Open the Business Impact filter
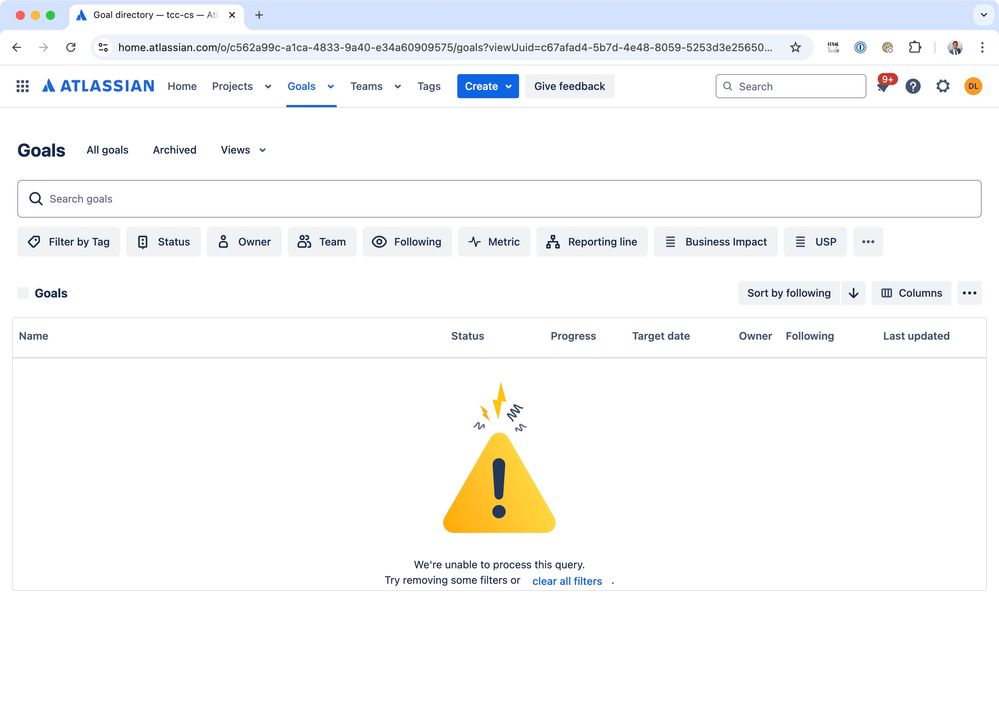Screen dimensions: 999x711 [x=715, y=241]
